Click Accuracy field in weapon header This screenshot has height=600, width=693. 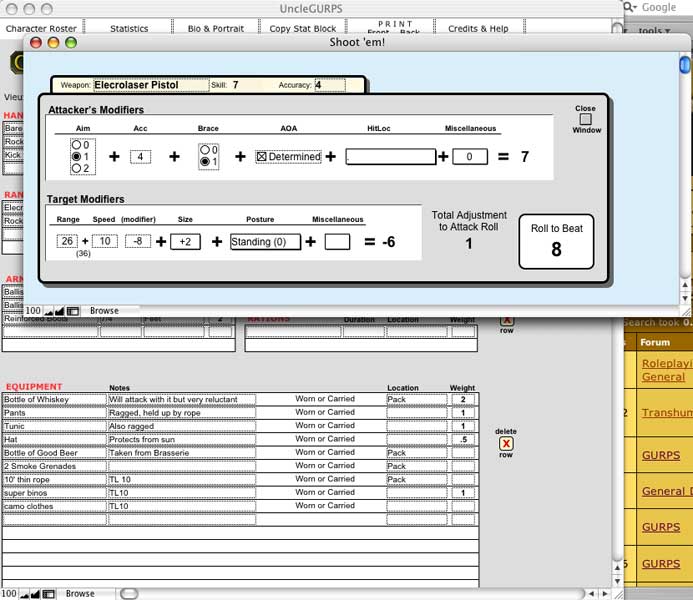click(x=330, y=85)
